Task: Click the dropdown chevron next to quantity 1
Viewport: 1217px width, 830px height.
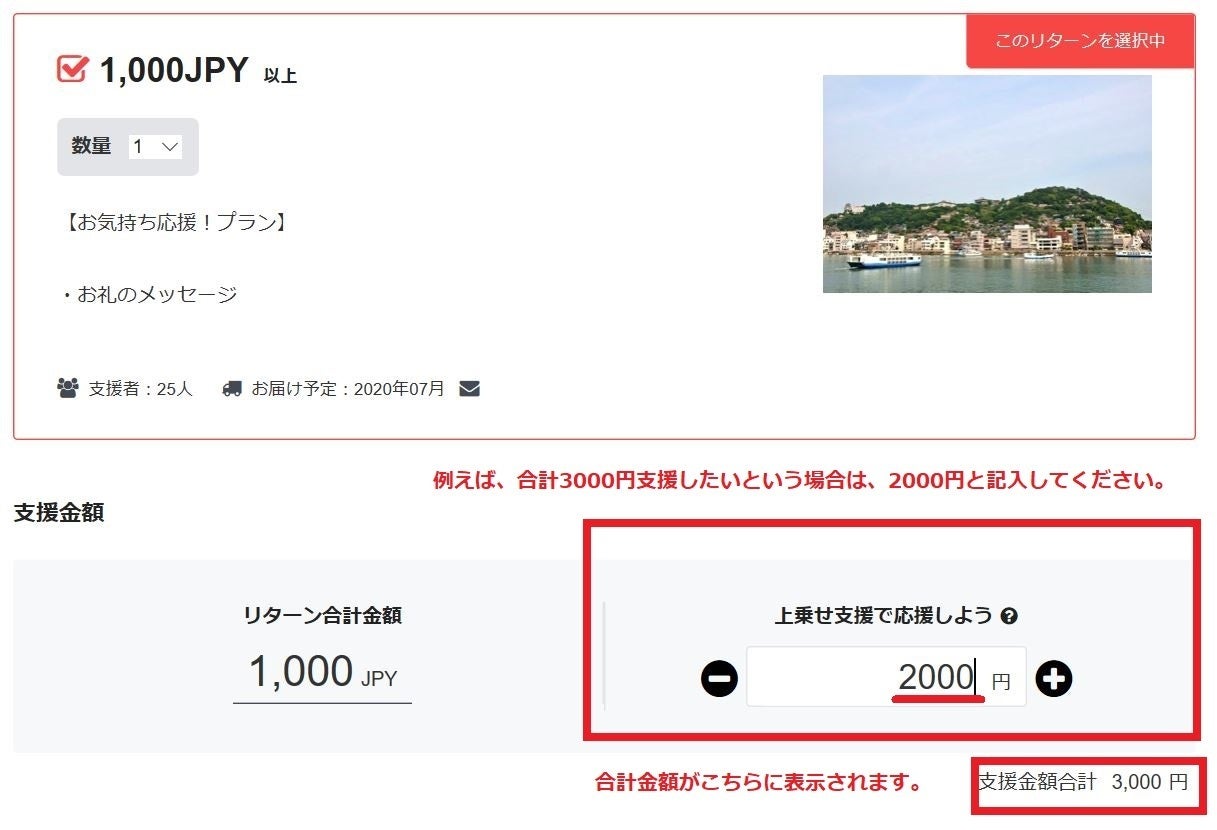Action: (170, 147)
